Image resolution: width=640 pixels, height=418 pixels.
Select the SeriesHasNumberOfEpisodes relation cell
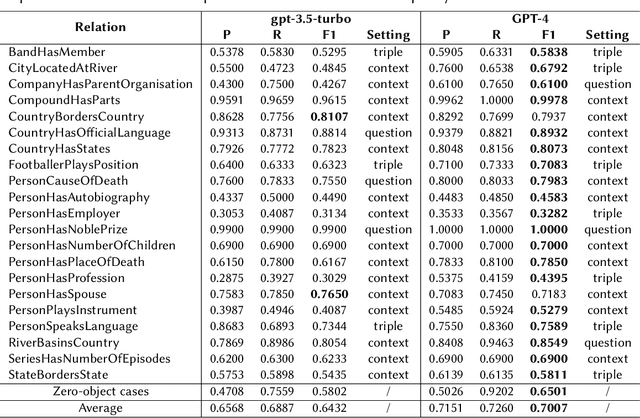point(83,358)
